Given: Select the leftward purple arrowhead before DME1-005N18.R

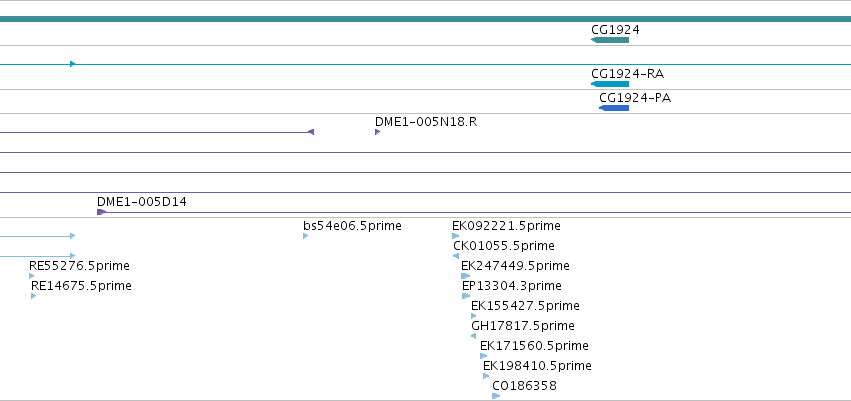Looking at the screenshot, I should pos(311,132).
